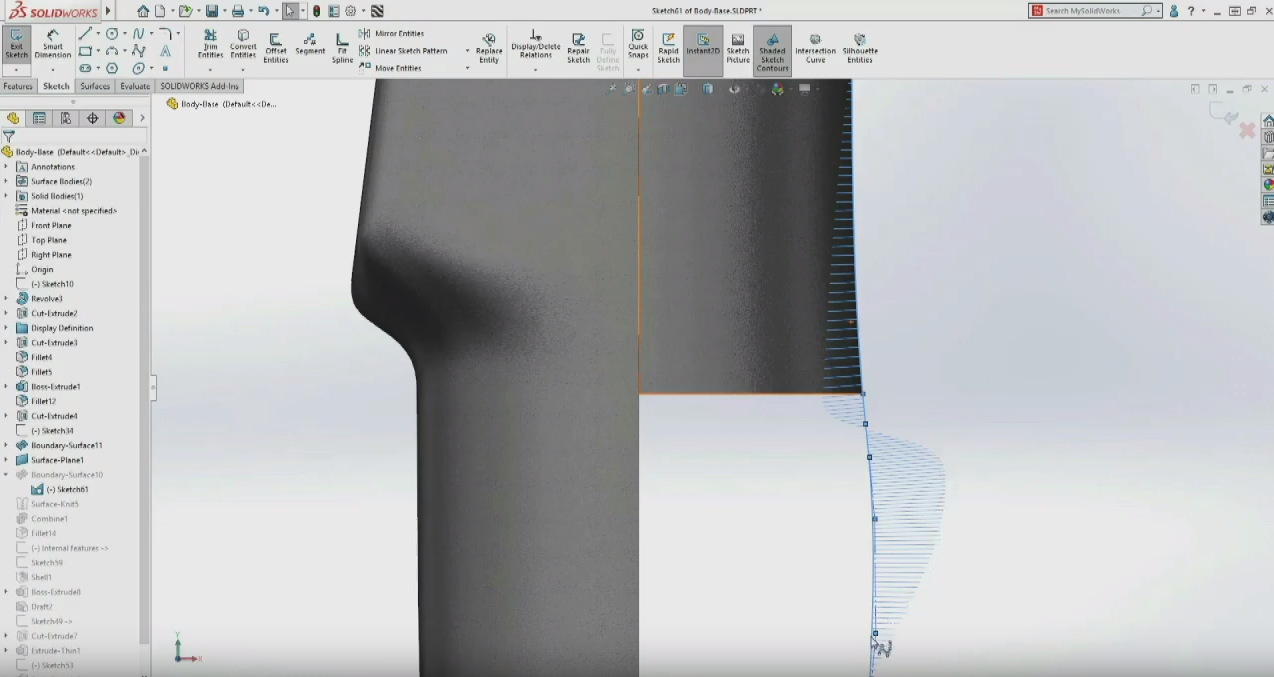The image size is (1274, 677).
Task: Select the Corner Rectangle tool
Action: [85, 51]
